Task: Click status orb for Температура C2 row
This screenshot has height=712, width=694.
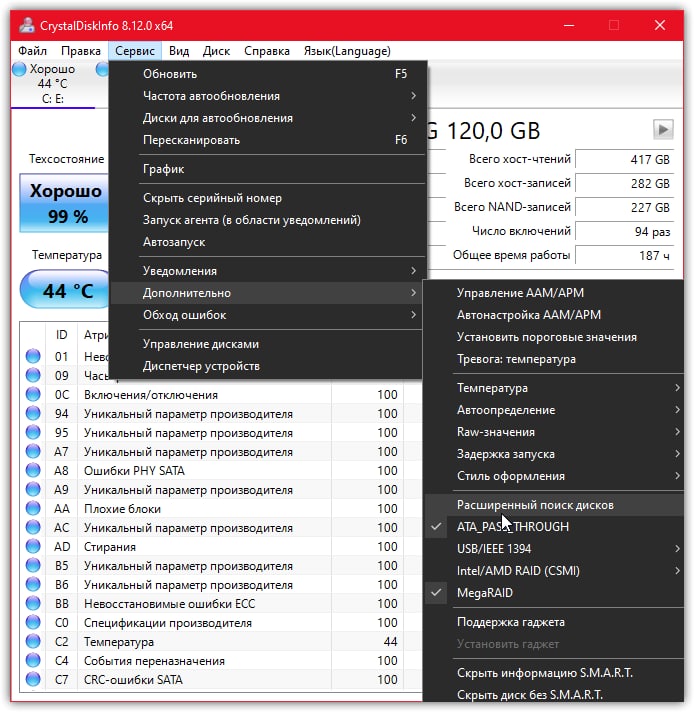Action: [x=33, y=641]
